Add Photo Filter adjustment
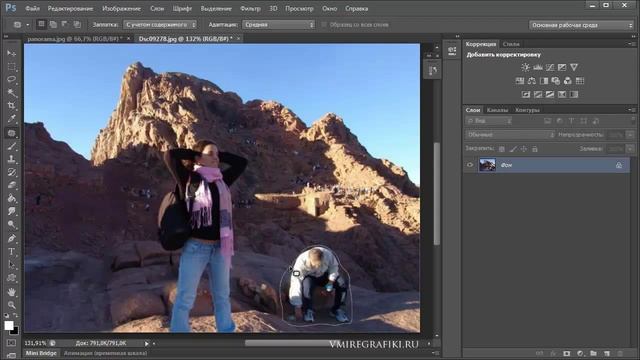The height and width of the screenshot is (360, 640). click(556, 81)
